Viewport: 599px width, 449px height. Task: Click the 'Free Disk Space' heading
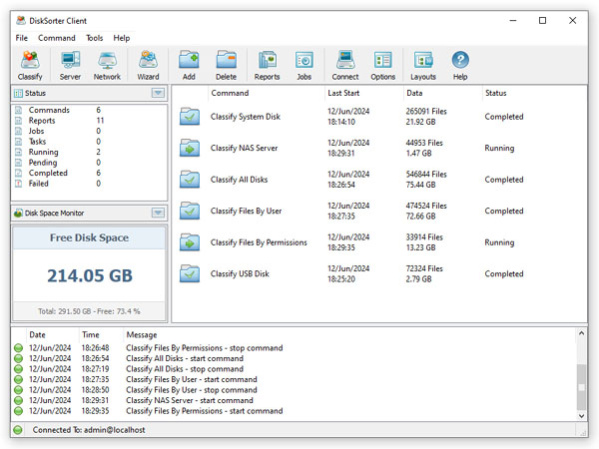pyautogui.click(x=89, y=237)
